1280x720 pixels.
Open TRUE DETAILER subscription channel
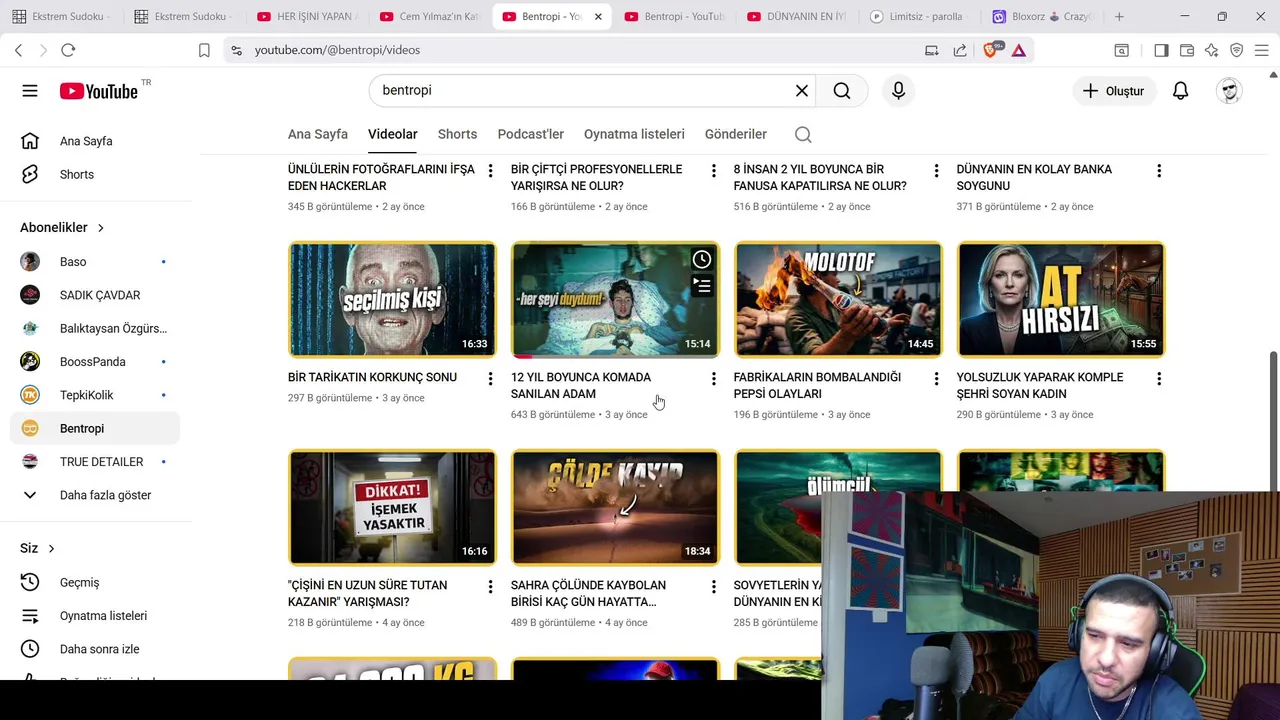point(95,462)
